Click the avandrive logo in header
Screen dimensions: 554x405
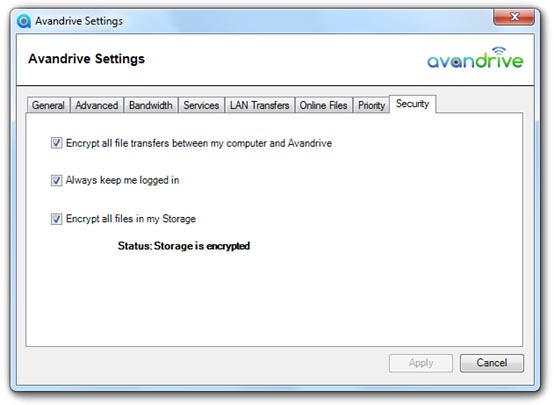pyautogui.click(x=475, y=58)
